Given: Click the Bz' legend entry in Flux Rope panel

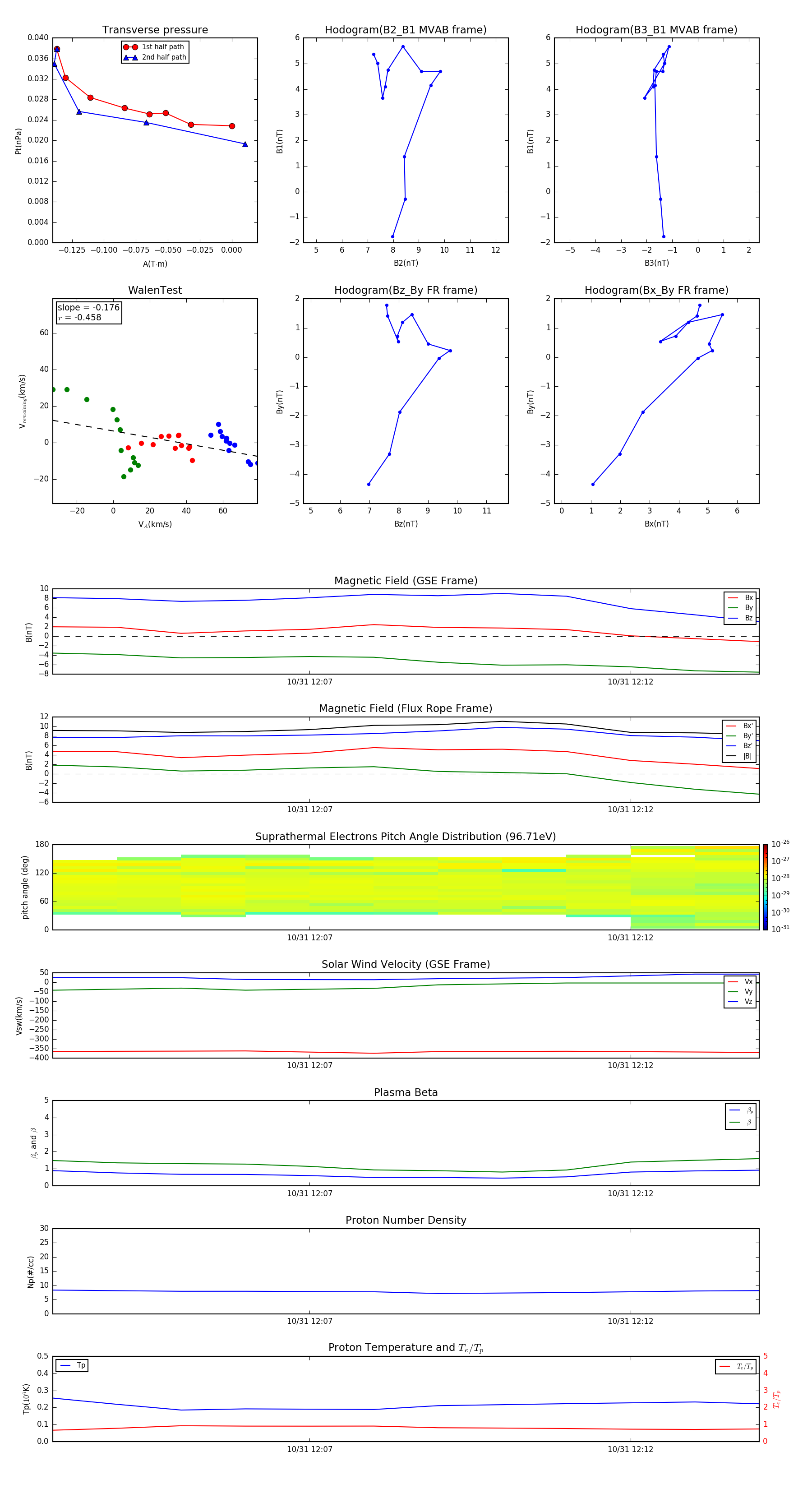Looking at the screenshot, I should pos(739,746).
